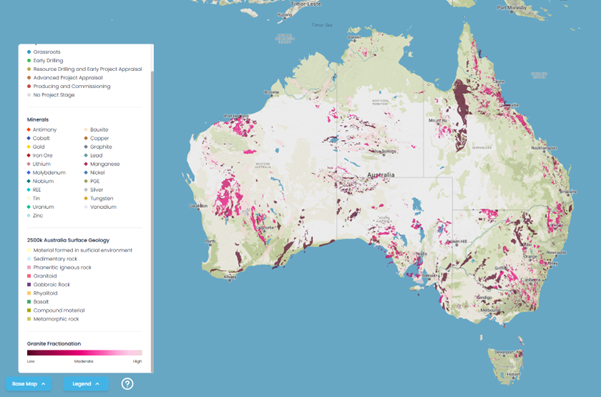Click the PGE mineral icon
The height and width of the screenshot is (397, 601).
(x=86, y=181)
